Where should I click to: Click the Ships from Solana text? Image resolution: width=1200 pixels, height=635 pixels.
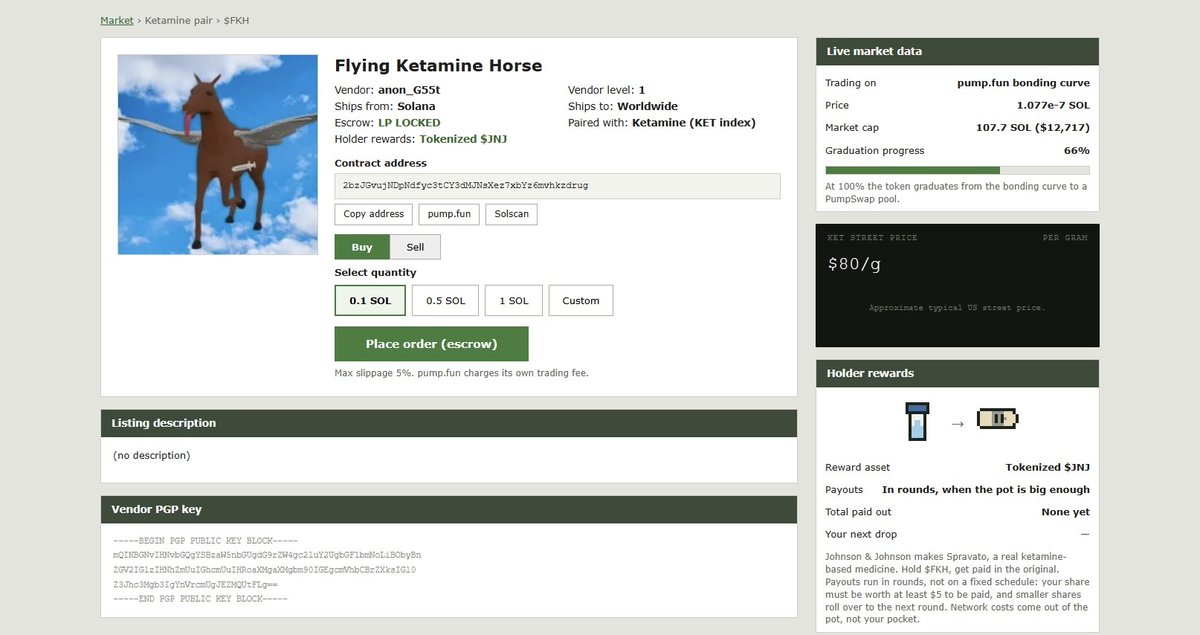385,106
